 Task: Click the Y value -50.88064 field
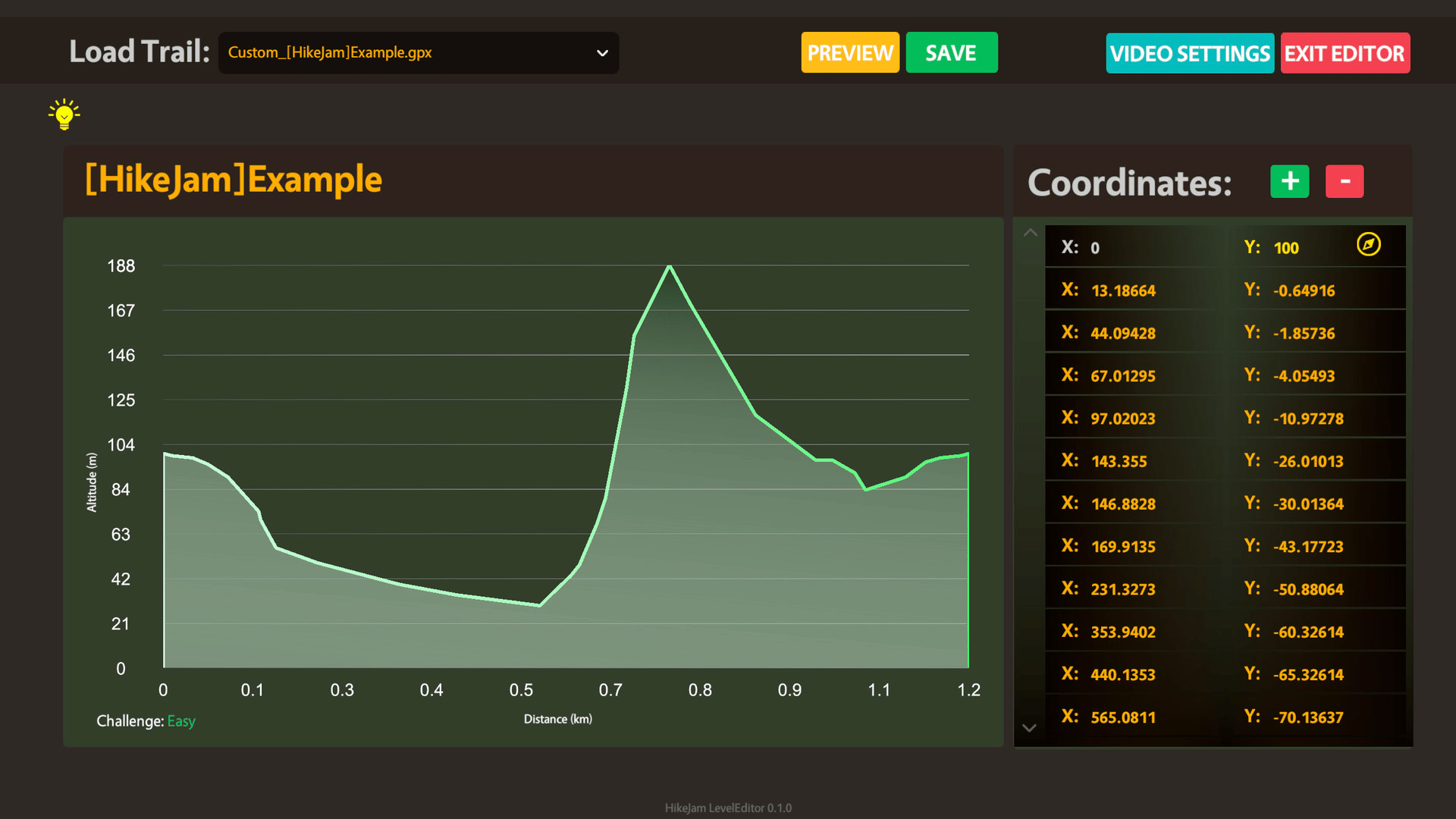point(1308,589)
